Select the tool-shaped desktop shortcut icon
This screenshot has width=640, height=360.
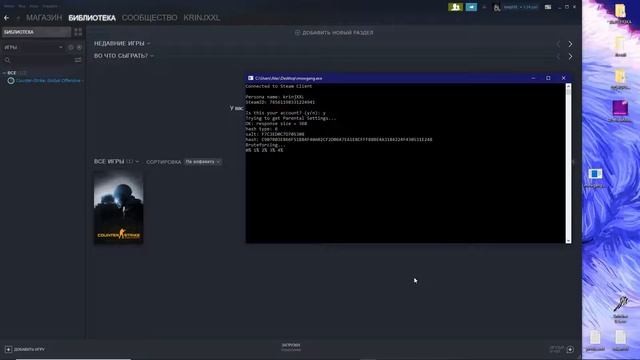(x=620, y=310)
